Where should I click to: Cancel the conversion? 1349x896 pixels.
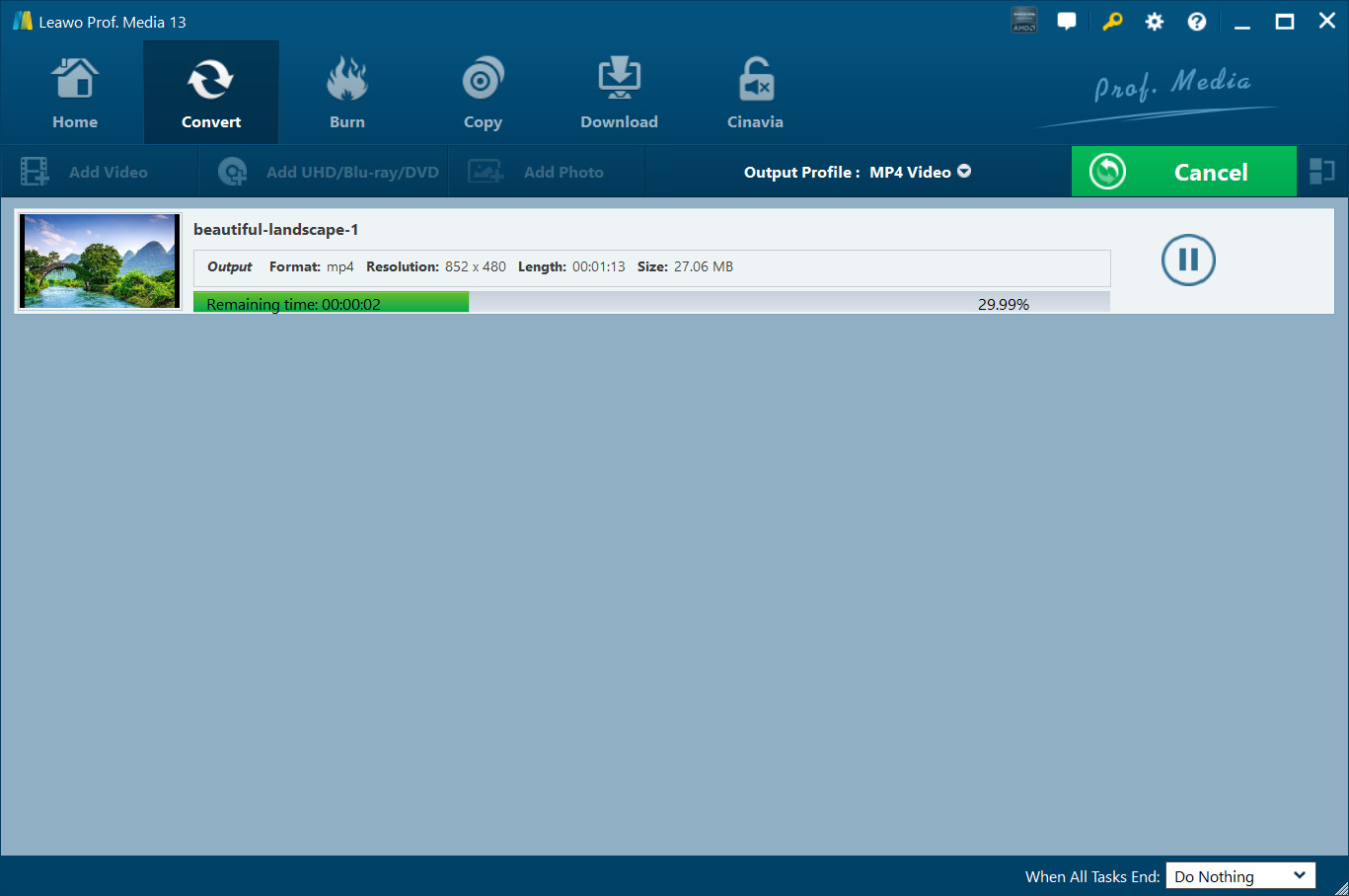click(x=1183, y=172)
